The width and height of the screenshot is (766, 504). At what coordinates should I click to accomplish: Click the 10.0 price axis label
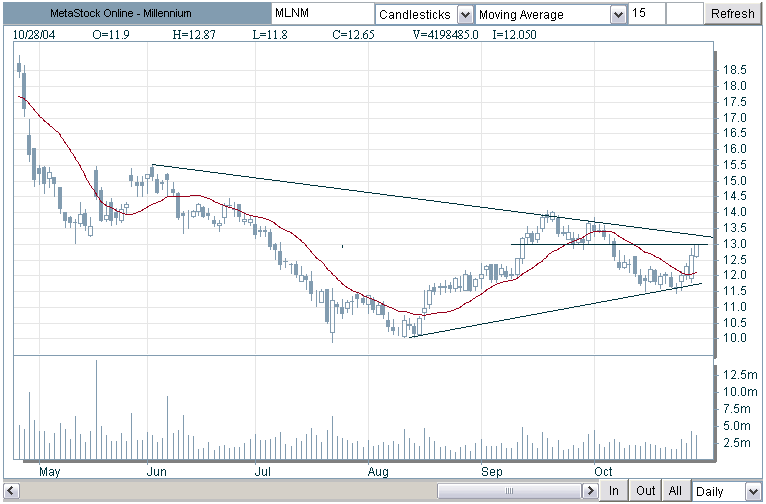pyautogui.click(x=735, y=338)
